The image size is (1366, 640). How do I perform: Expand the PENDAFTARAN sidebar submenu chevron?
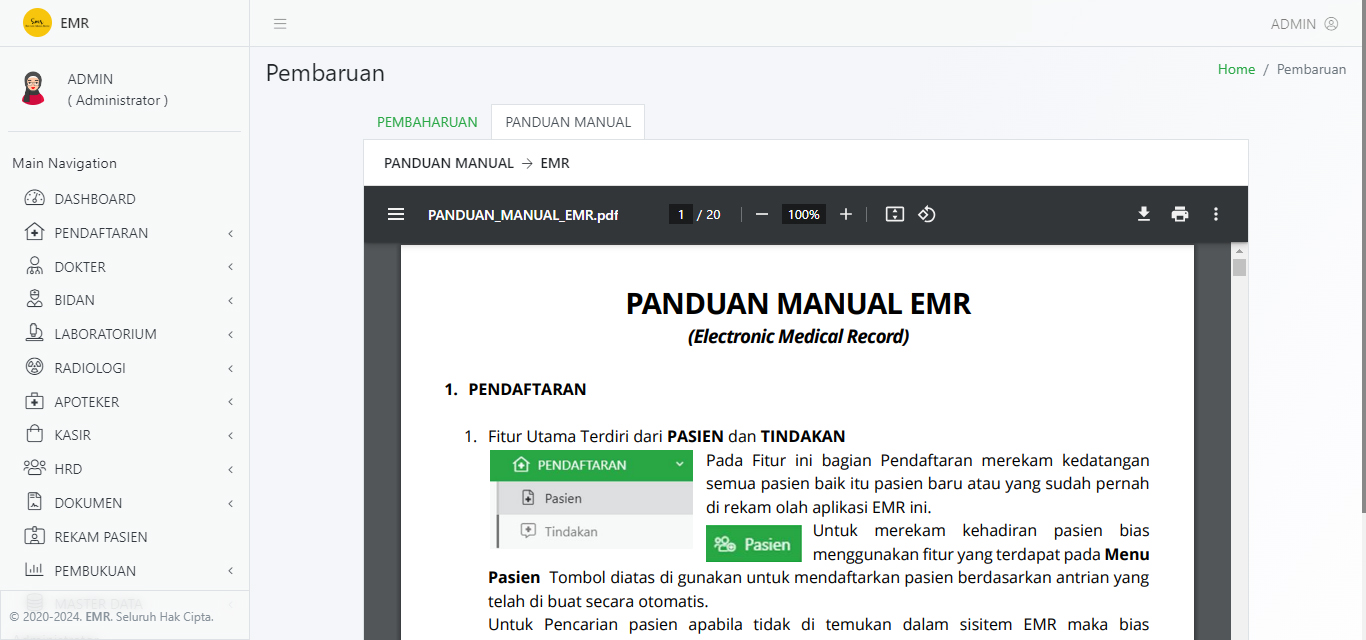point(230,233)
